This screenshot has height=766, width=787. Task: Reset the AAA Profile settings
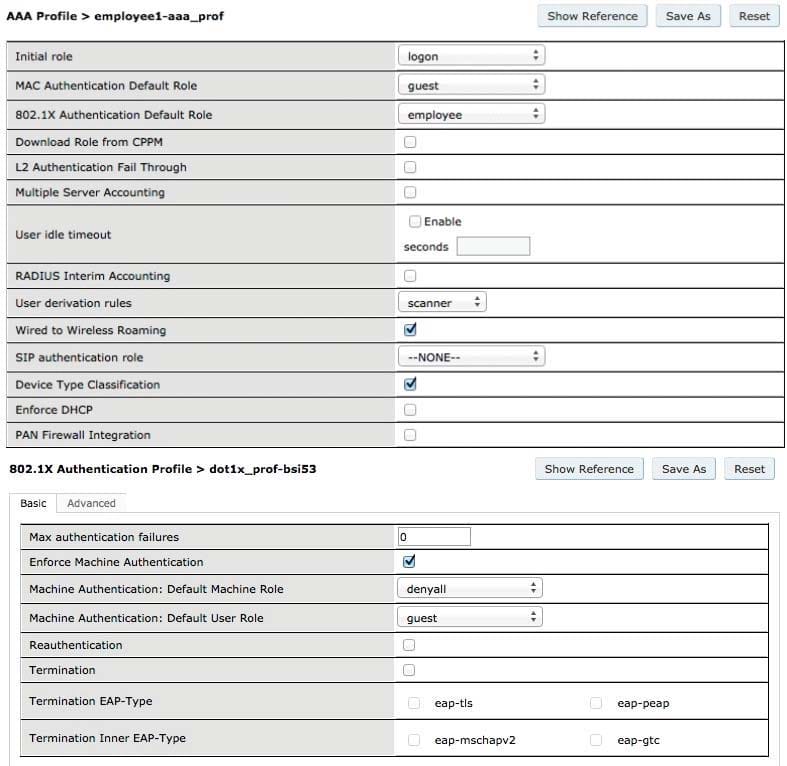tap(754, 16)
